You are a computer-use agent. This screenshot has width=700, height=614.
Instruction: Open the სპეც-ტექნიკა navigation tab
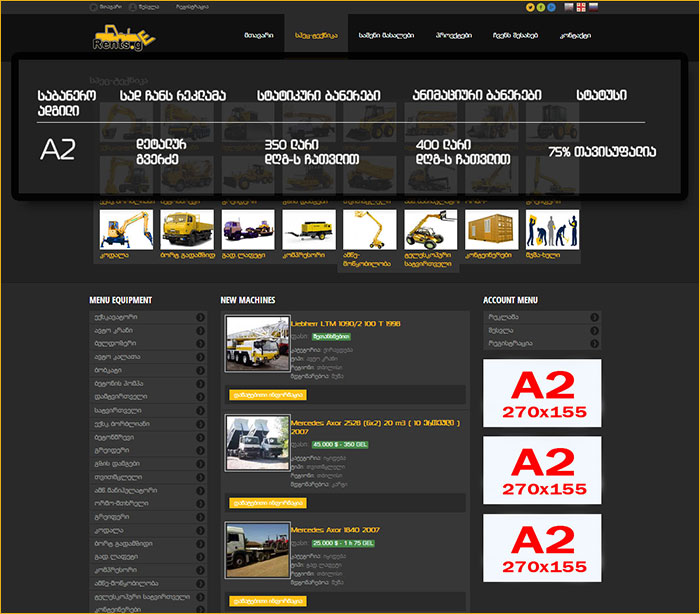pyautogui.click(x=316, y=35)
